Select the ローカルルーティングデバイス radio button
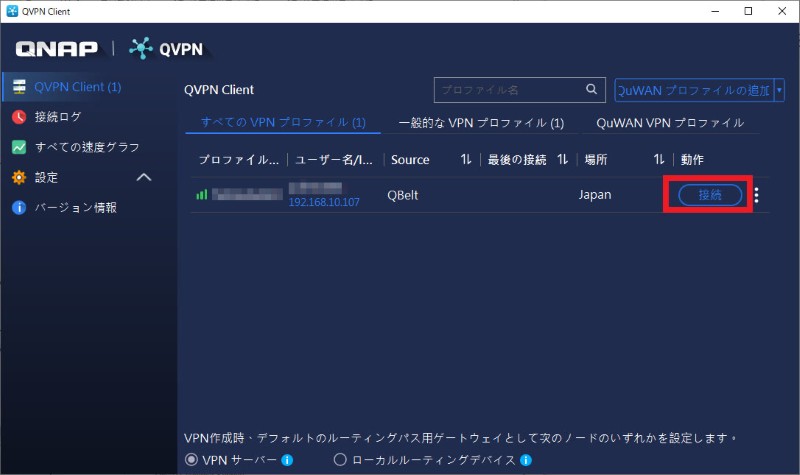Screen dimensions: 800x475 pos(339,460)
